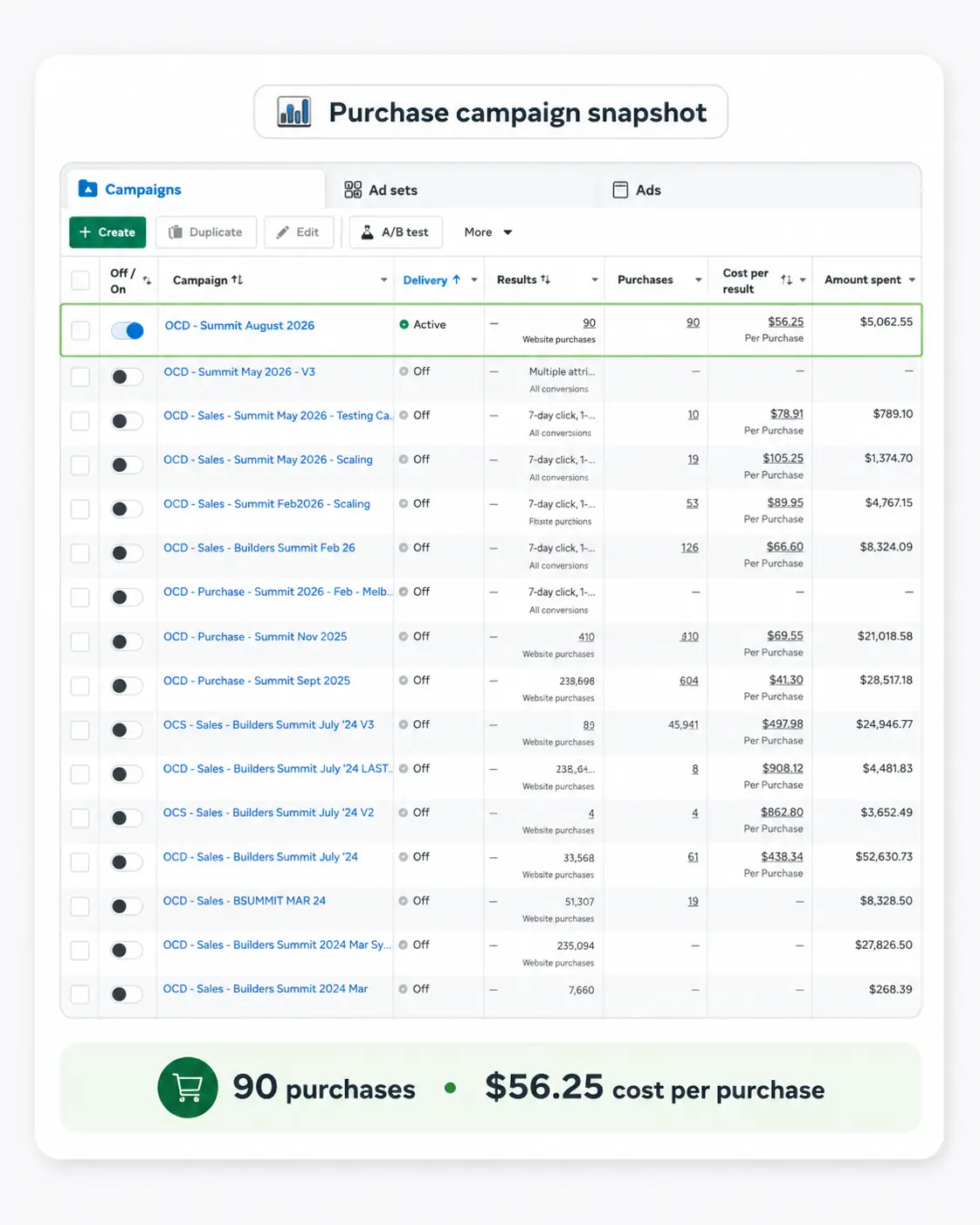Expand the Purchases column dropdown arrow
This screenshot has height=1225, width=980.
[x=698, y=280]
